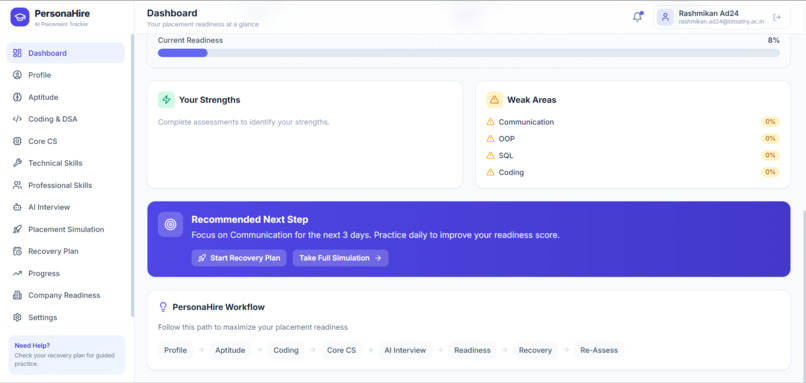806x383 pixels.
Task: Click the Re-Assess workflow step chip
Action: (599, 350)
